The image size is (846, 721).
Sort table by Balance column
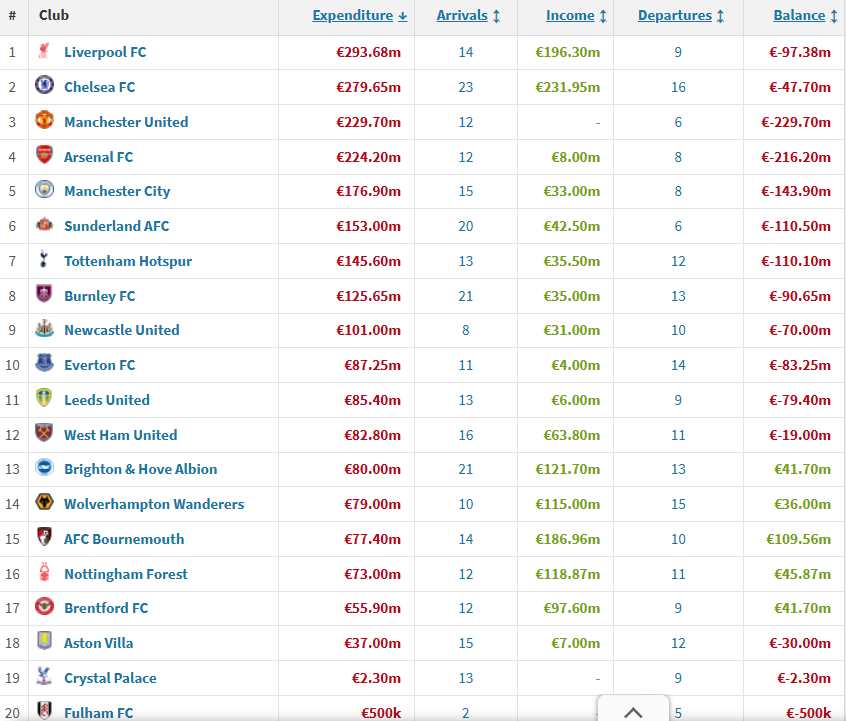(806, 16)
